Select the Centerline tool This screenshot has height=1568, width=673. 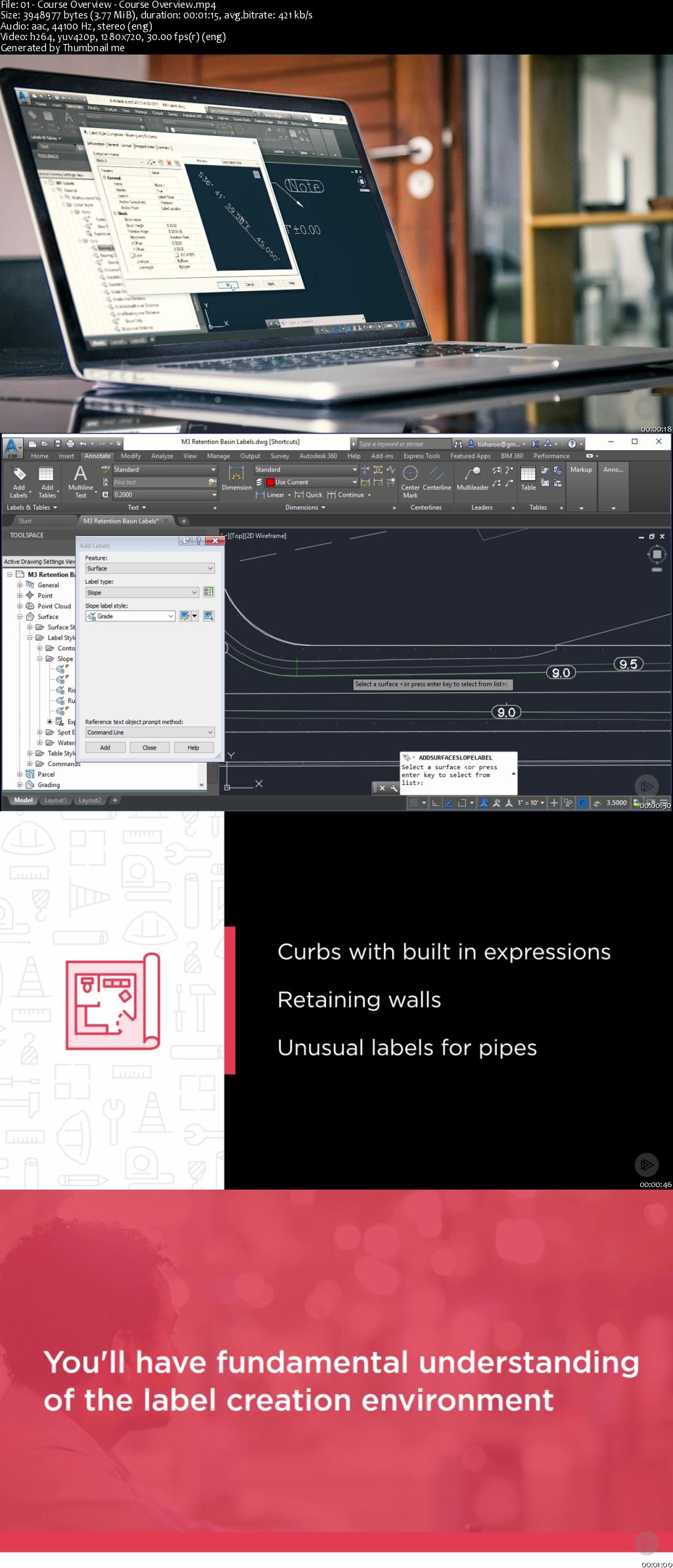[x=436, y=478]
